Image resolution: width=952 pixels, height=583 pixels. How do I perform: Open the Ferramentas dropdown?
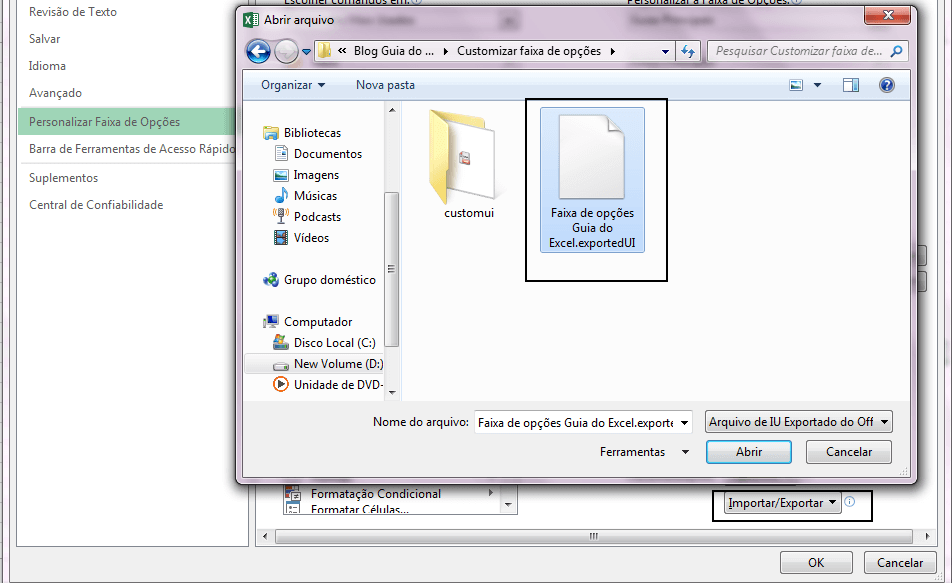[x=646, y=451]
